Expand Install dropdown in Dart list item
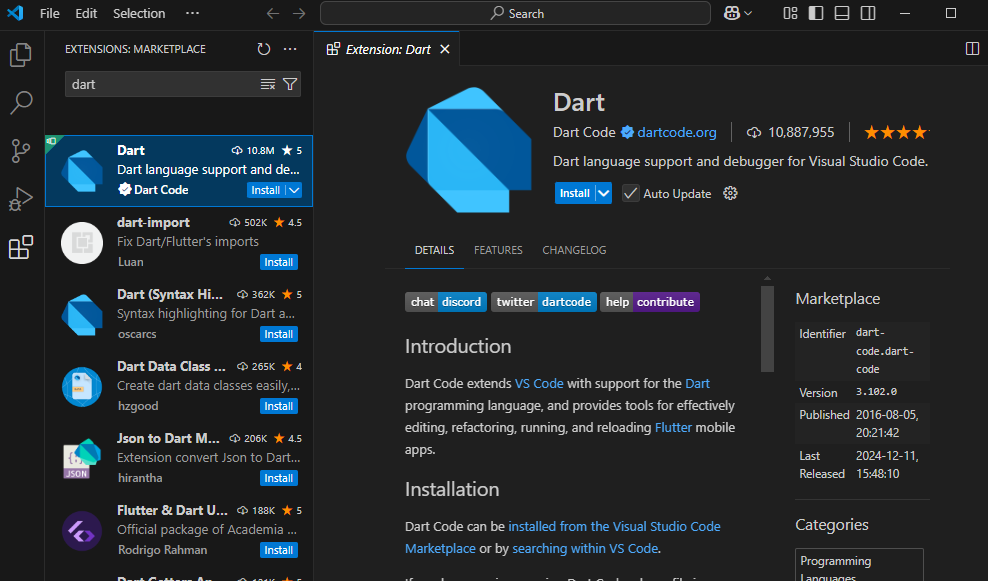Image resolution: width=988 pixels, height=581 pixels. (x=294, y=190)
